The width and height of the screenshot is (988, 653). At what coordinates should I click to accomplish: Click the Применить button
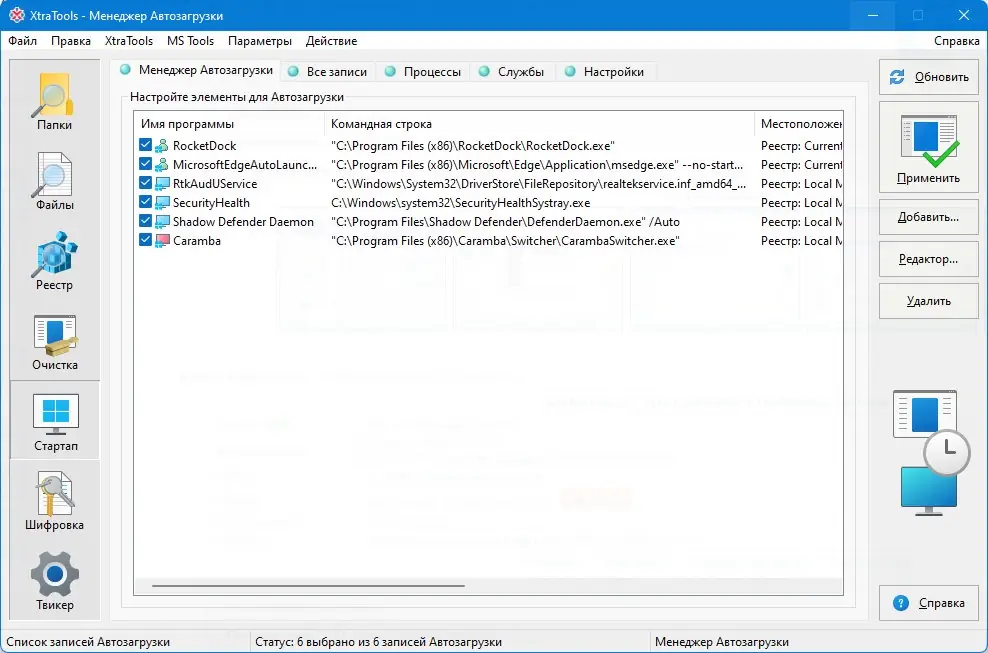pyautogui.click(x=929, y=147)
